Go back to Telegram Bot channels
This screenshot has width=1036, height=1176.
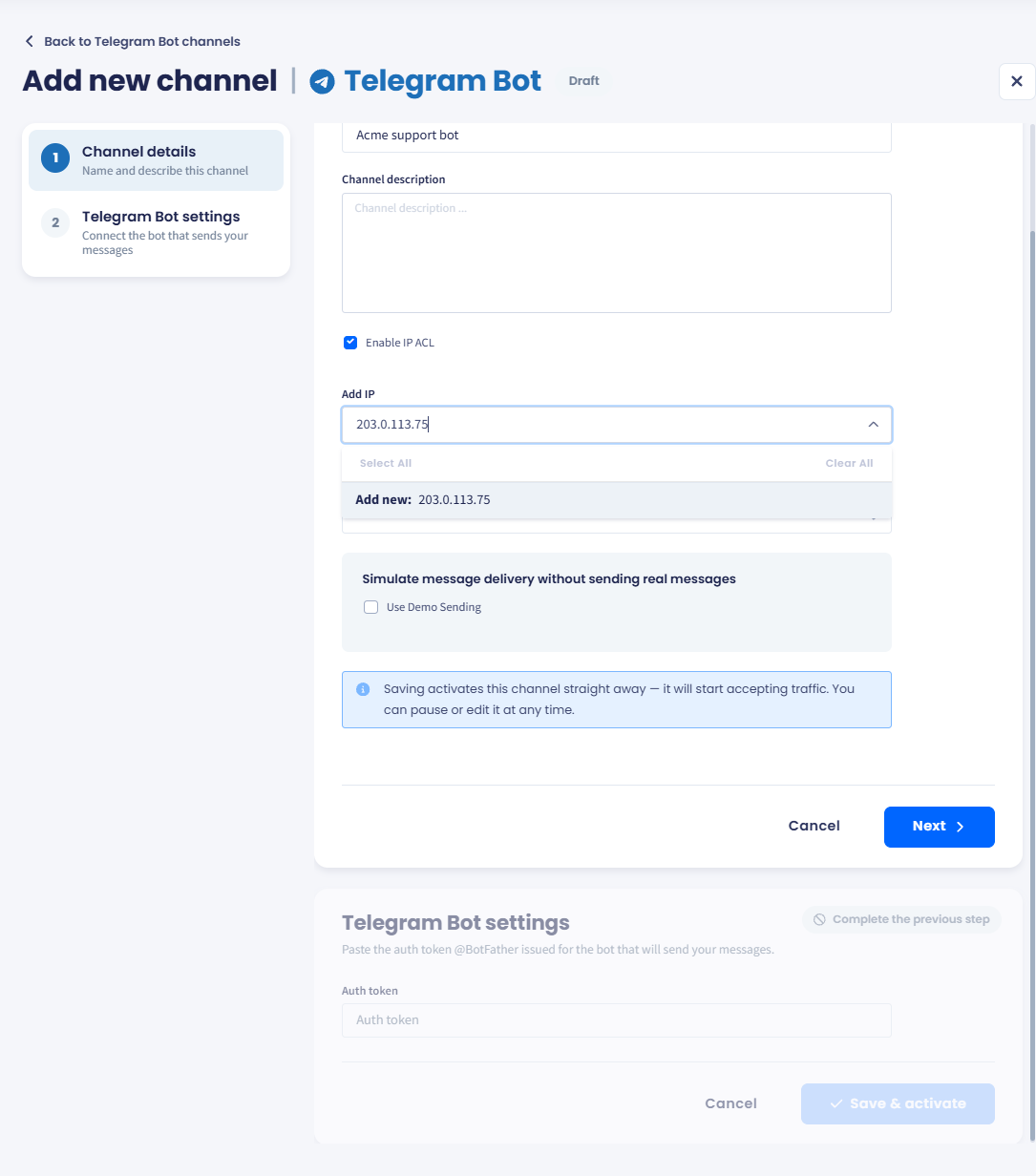click(x=133, y=41)
